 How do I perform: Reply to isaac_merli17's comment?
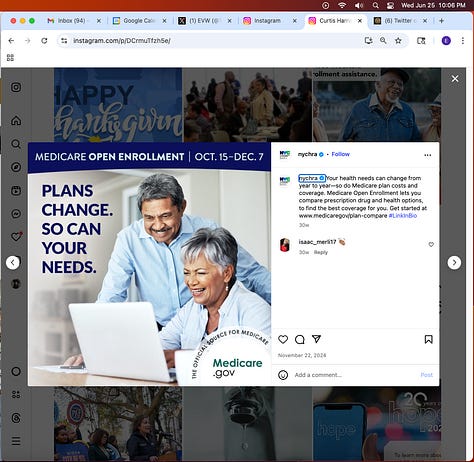pos(321,252)
